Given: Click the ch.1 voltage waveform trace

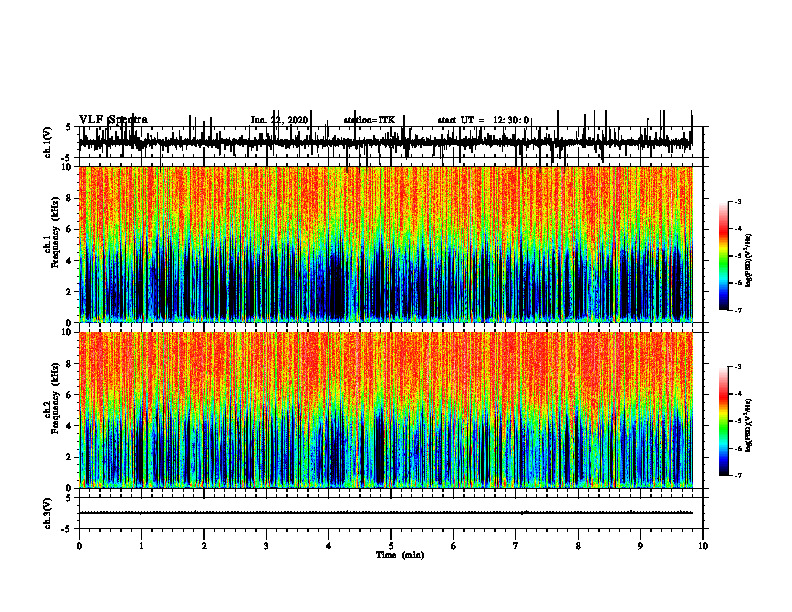Looking at the screenshot, I should (385, 142).
